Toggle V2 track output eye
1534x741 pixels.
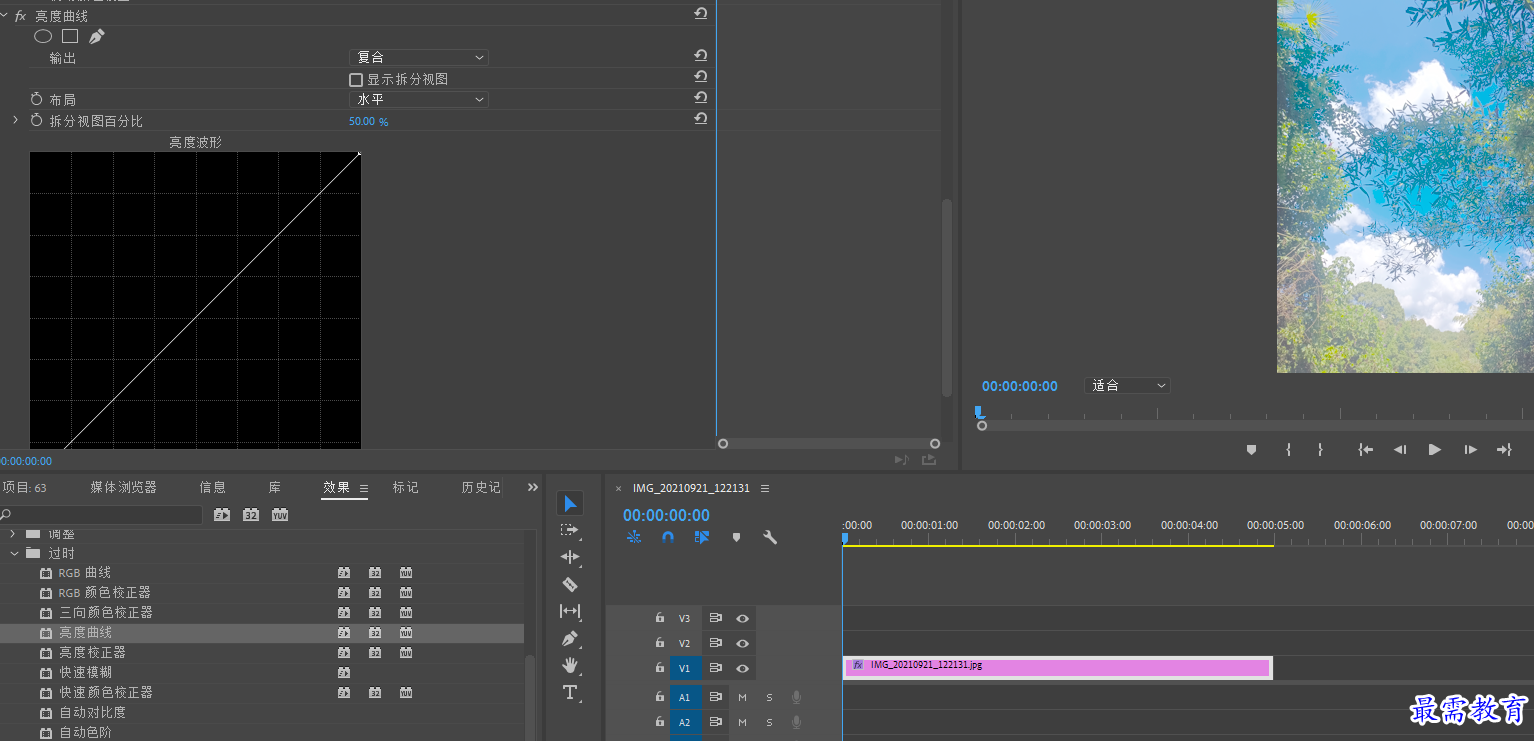pyautogui.click(x=742, y=643)
